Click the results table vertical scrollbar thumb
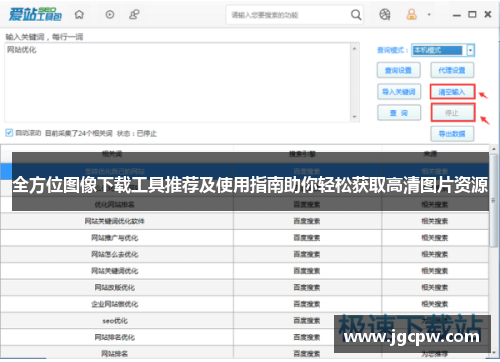Screen dimensions: 500x362 (x=494, y=200)
